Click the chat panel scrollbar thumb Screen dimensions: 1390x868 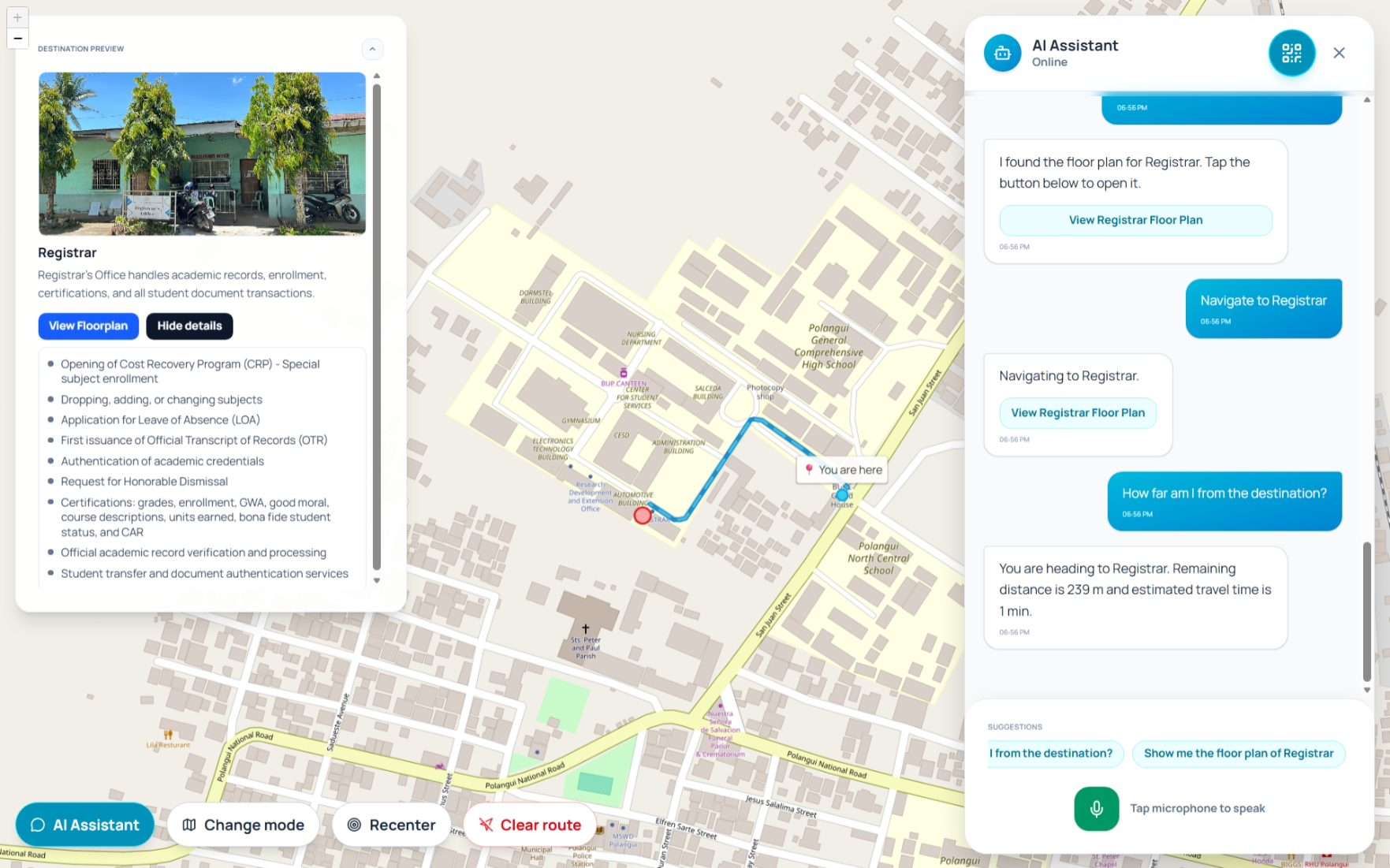(x=1366, y=612)
